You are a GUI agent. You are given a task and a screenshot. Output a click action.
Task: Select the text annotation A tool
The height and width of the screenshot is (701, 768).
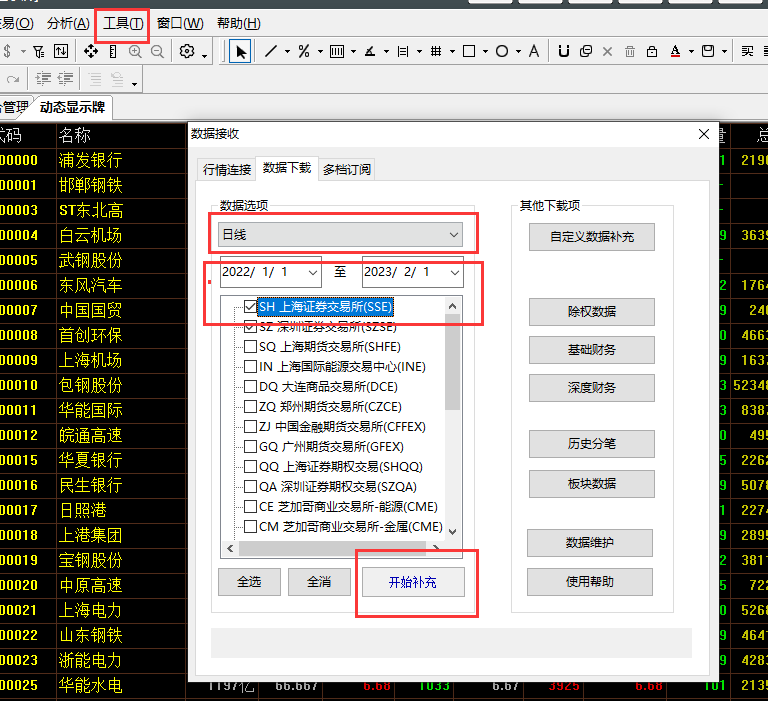tap(534, 51)
